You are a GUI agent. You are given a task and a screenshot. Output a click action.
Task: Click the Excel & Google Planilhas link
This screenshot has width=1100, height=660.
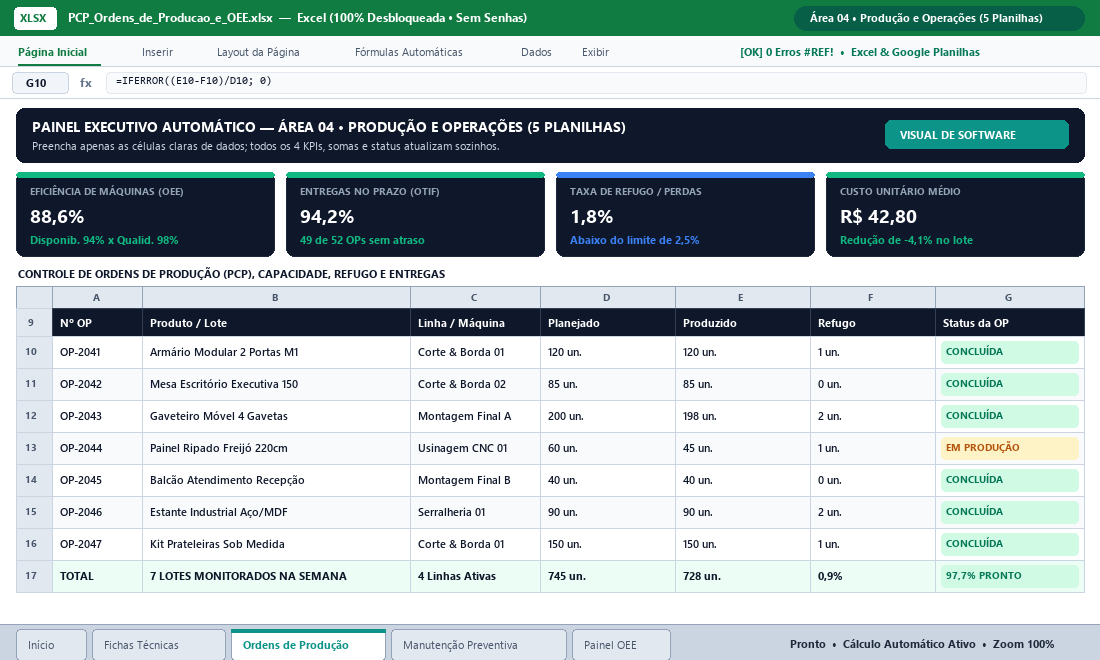click(x=915, y=52)
